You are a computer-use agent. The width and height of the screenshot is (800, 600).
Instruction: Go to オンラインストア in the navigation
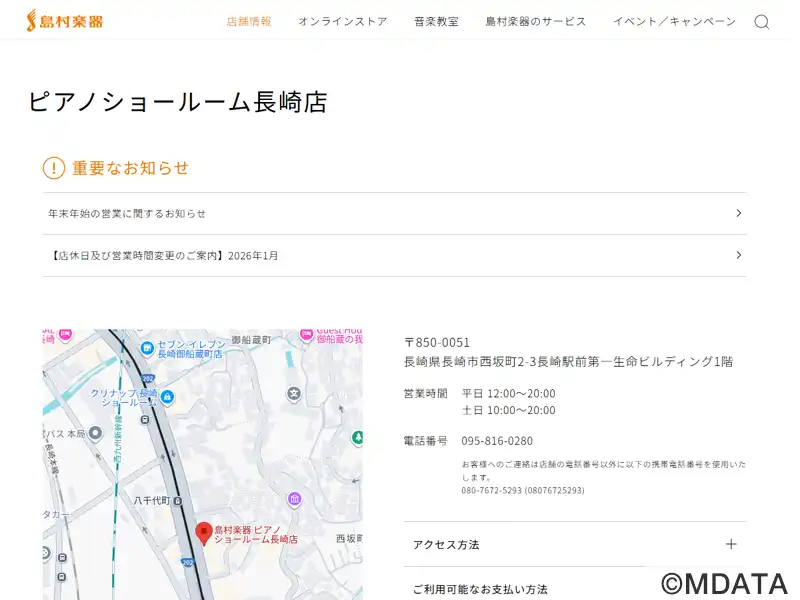pos(342,22)
